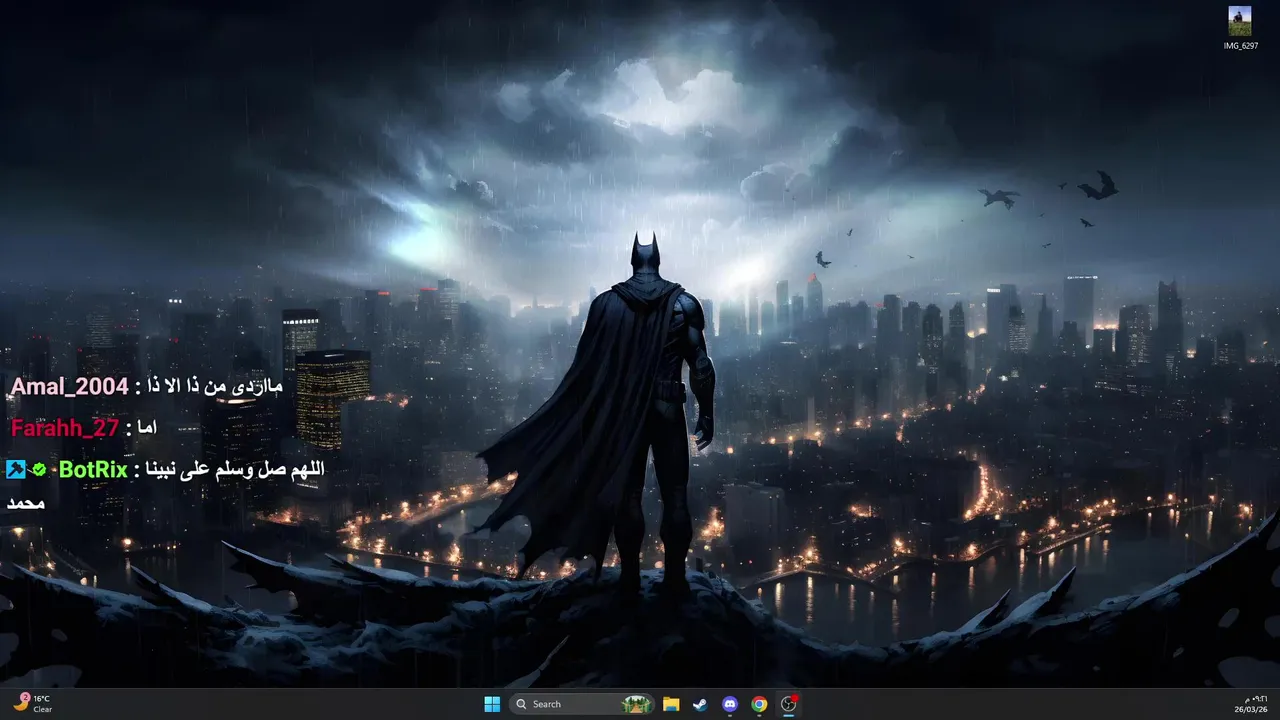Open the Windows Start menu

click(x=492, y=704)
